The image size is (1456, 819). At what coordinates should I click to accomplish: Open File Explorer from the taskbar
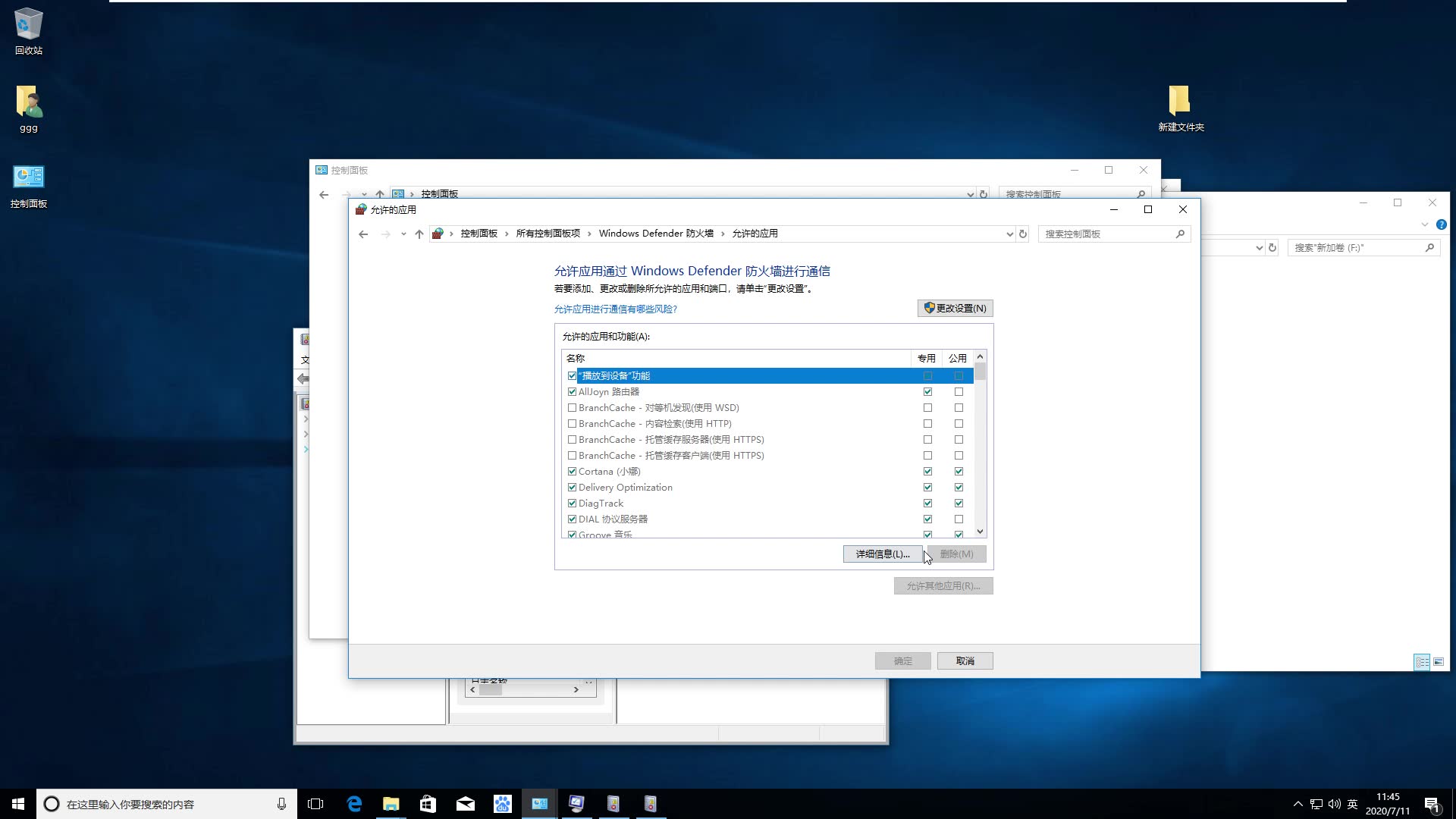click(391, 804)
